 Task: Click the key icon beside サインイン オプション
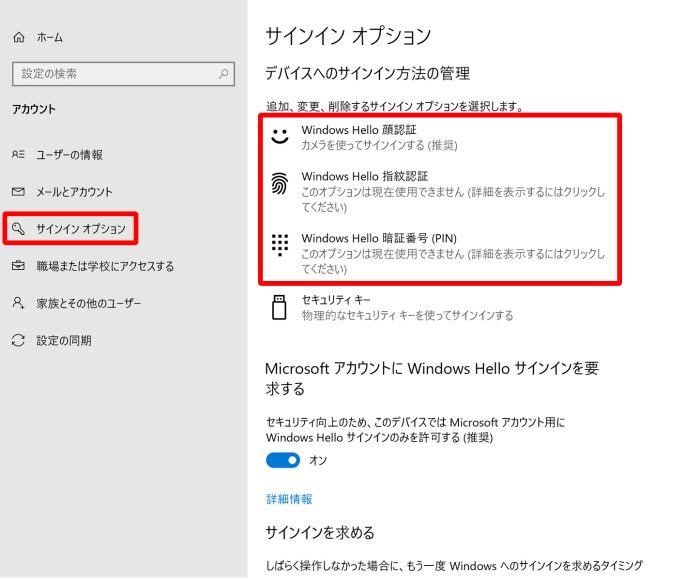pyautogui.click(x=18, y=229)
